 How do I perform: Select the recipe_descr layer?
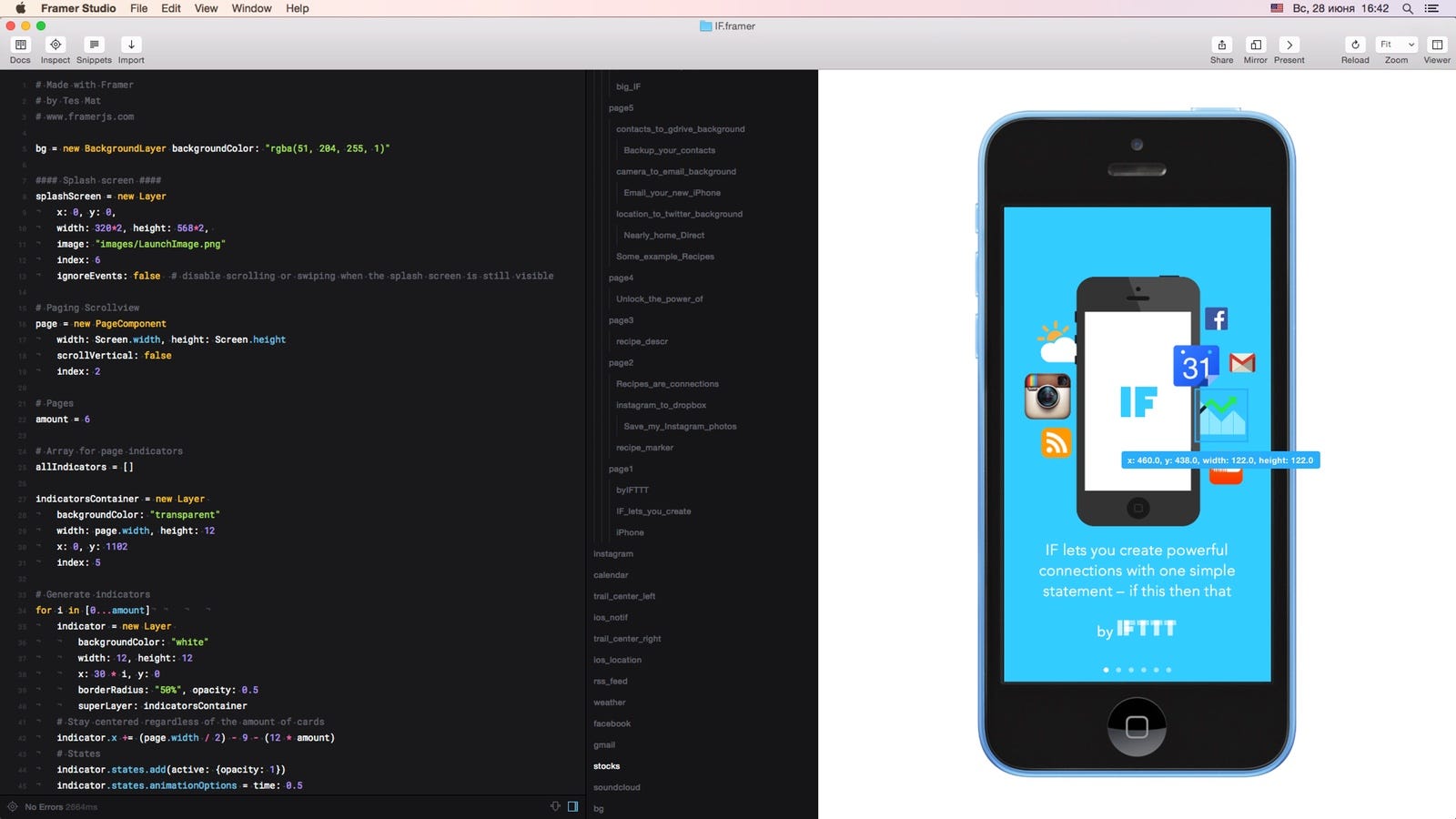(642, 341)
